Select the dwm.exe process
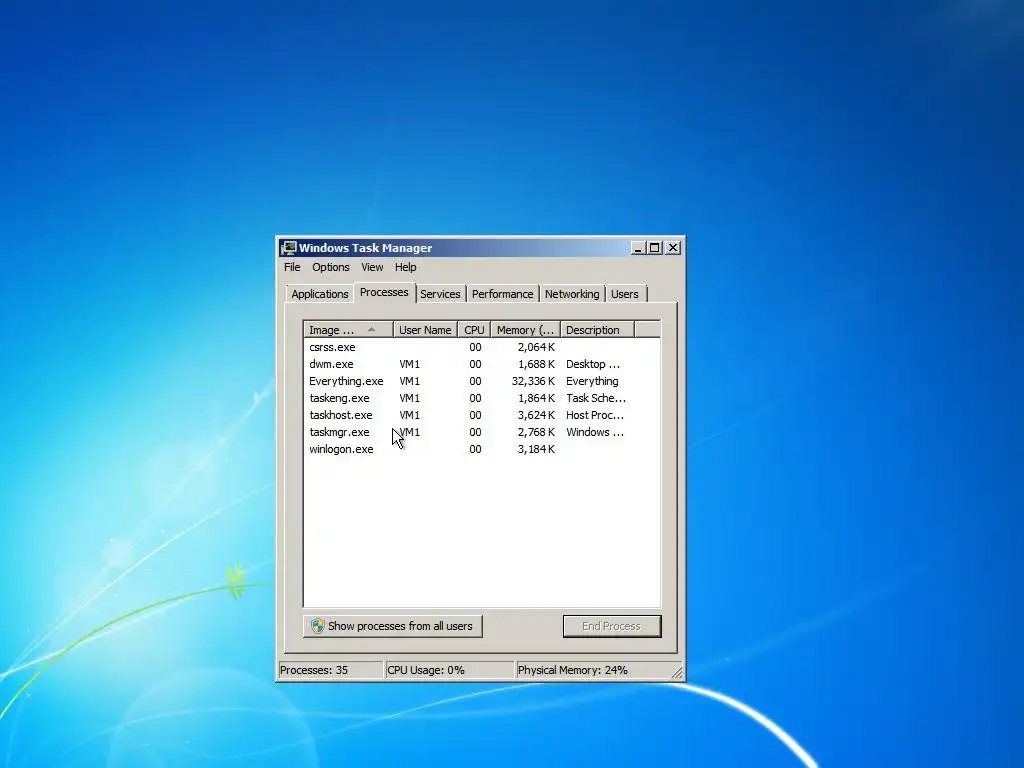The image size is (1024, 768). (x=482, y=364)
